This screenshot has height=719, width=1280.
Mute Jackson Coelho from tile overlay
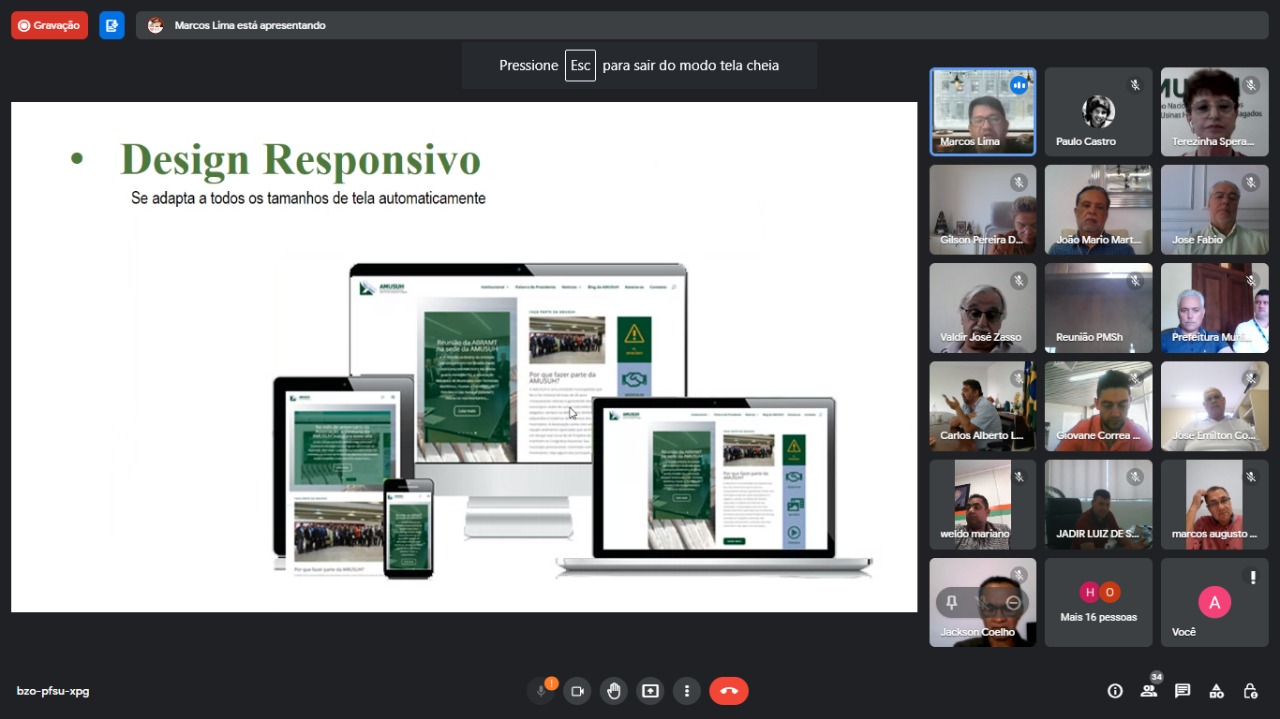click(983, 603)
